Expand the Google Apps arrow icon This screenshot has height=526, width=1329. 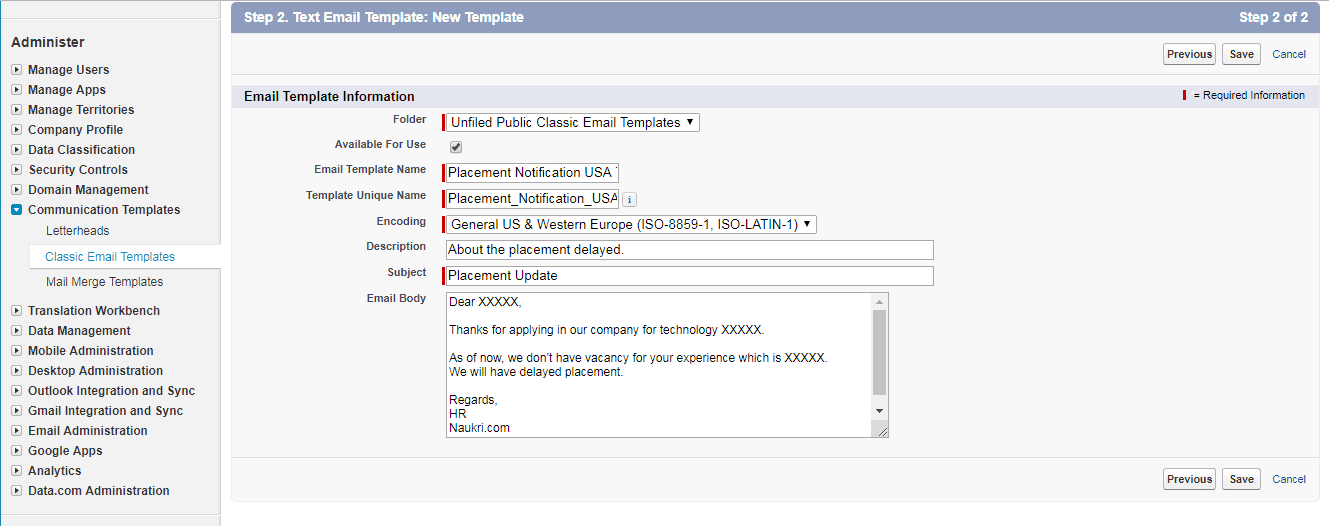17,451
